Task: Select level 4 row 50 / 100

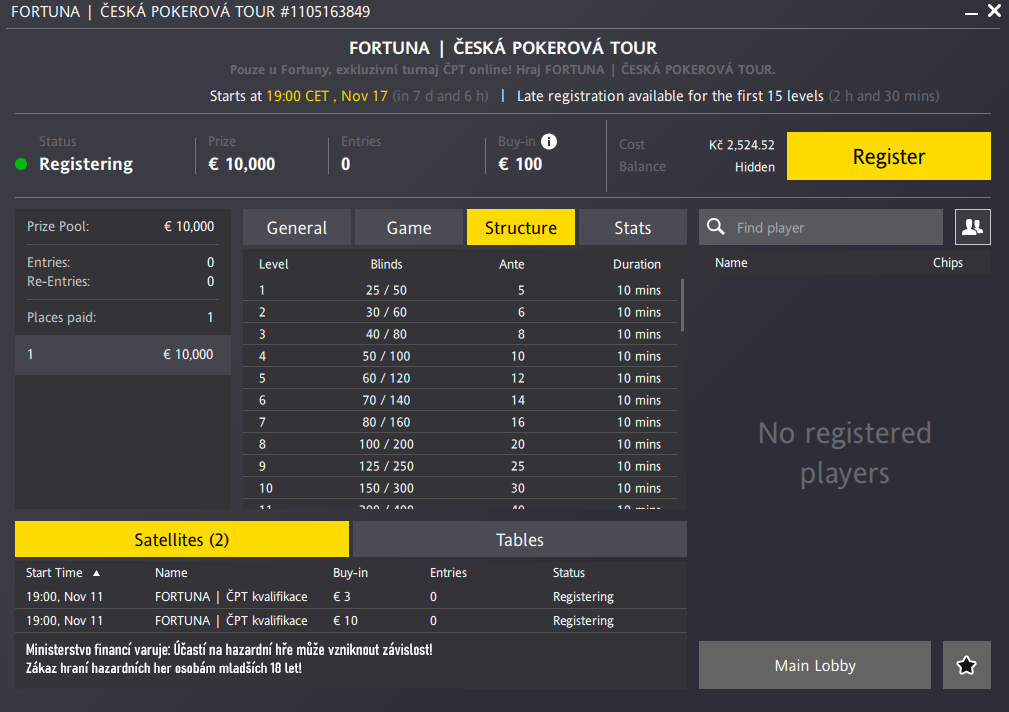Action: (461, 355)
